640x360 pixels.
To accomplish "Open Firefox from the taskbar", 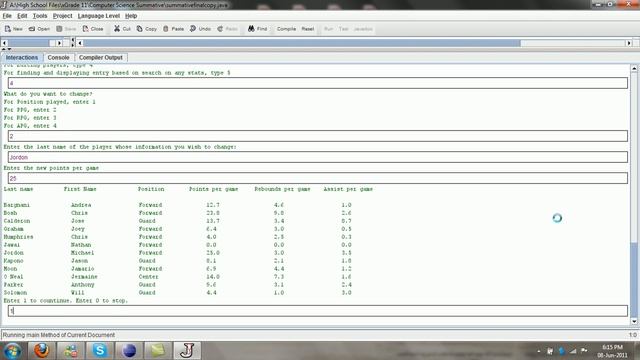I will click(41, 351).
